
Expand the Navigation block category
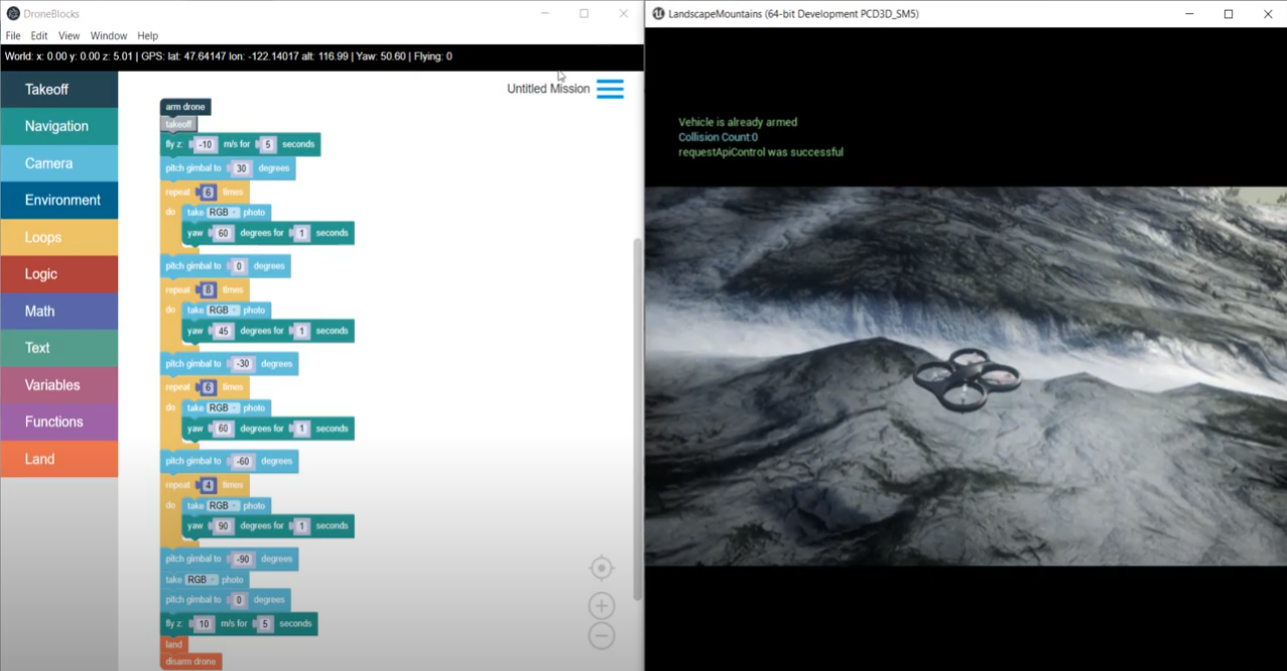(58, 126)
